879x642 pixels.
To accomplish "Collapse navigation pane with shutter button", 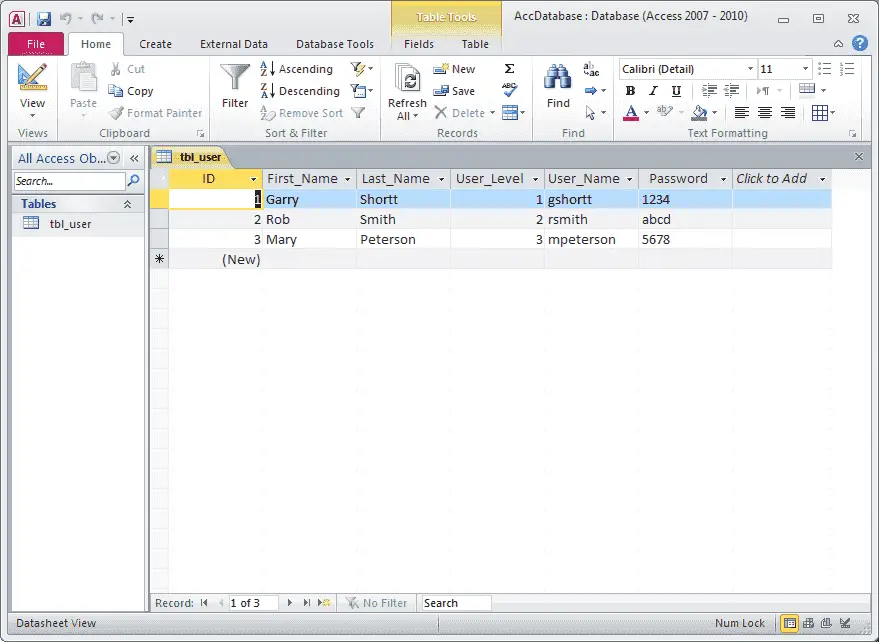I will [x=134, y=158].
